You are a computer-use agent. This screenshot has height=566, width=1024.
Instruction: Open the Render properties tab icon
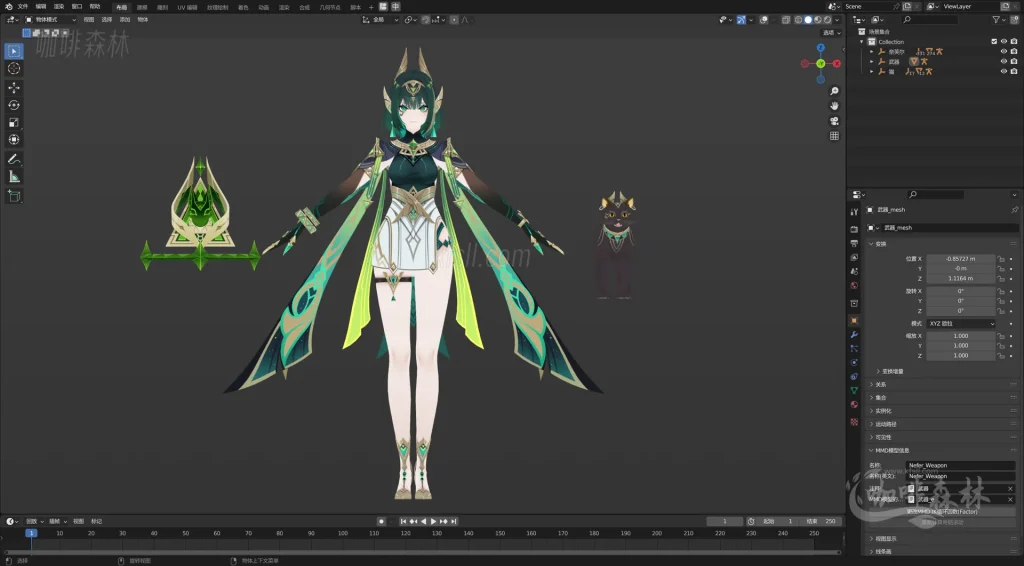854,229
